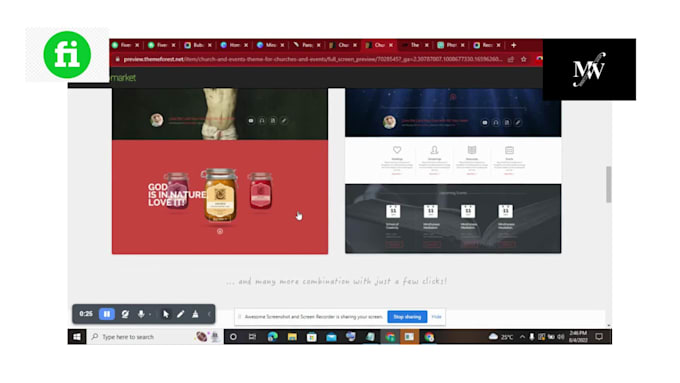Open Task View on taskbar

[x=252, y=337]
